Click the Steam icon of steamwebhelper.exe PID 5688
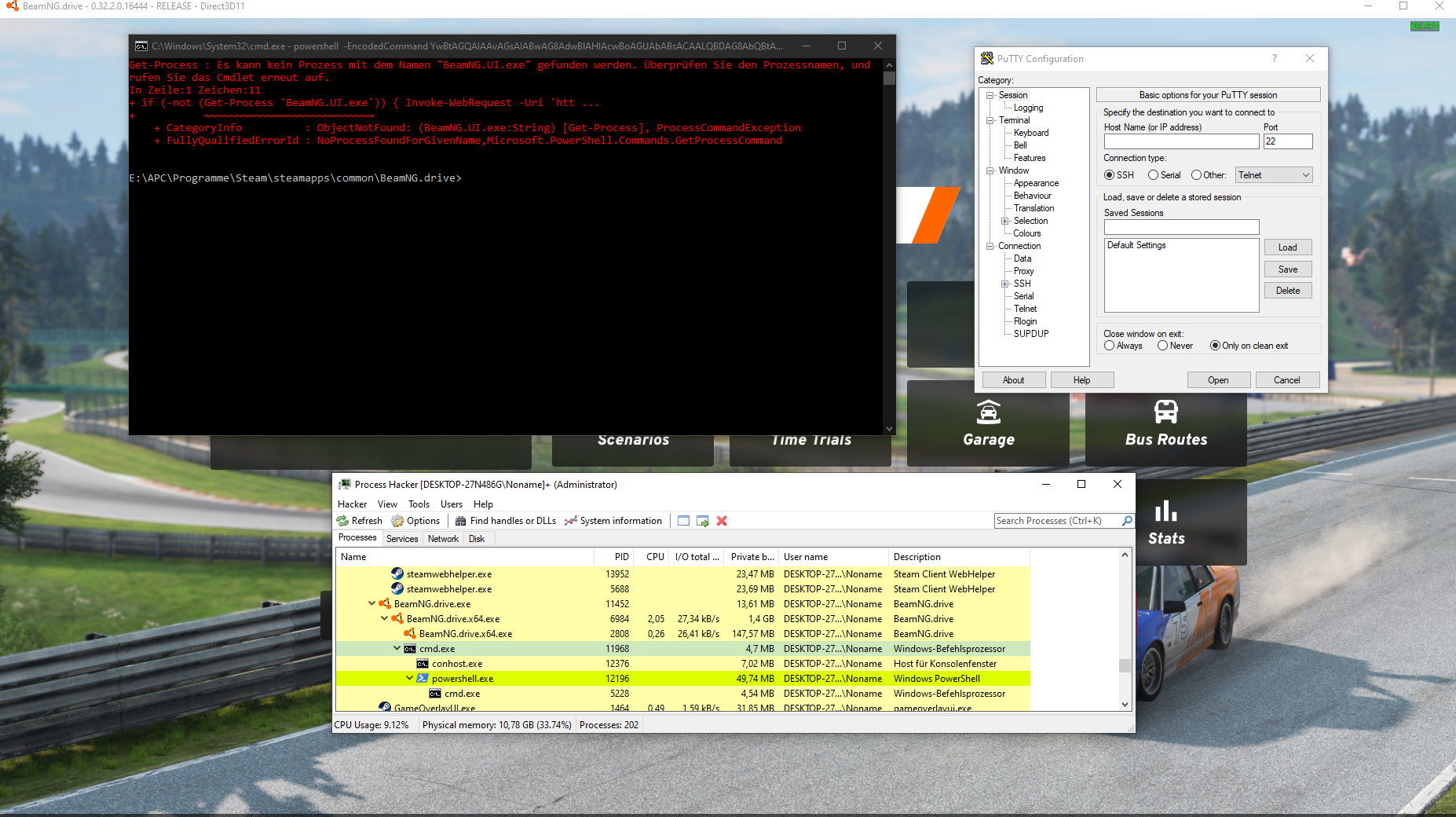The image size is (1456, 817). (x=397, y=589)
